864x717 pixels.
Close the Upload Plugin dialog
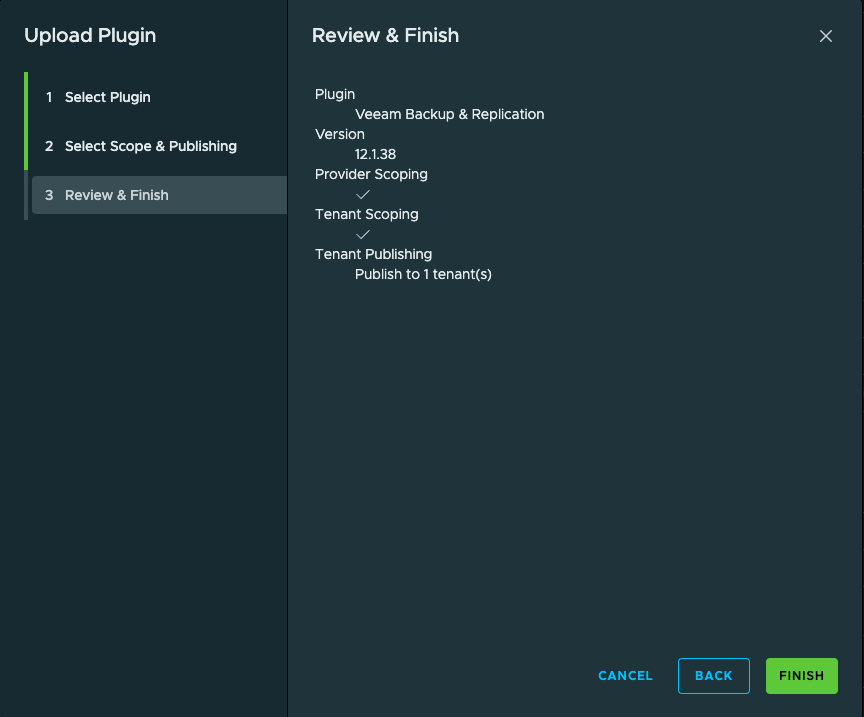(x=825, y=36)
